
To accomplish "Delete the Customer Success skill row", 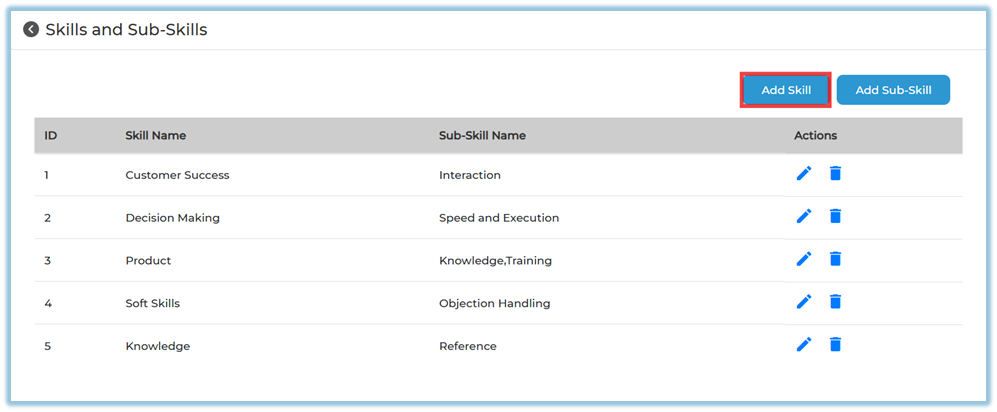I will [836, 174].
